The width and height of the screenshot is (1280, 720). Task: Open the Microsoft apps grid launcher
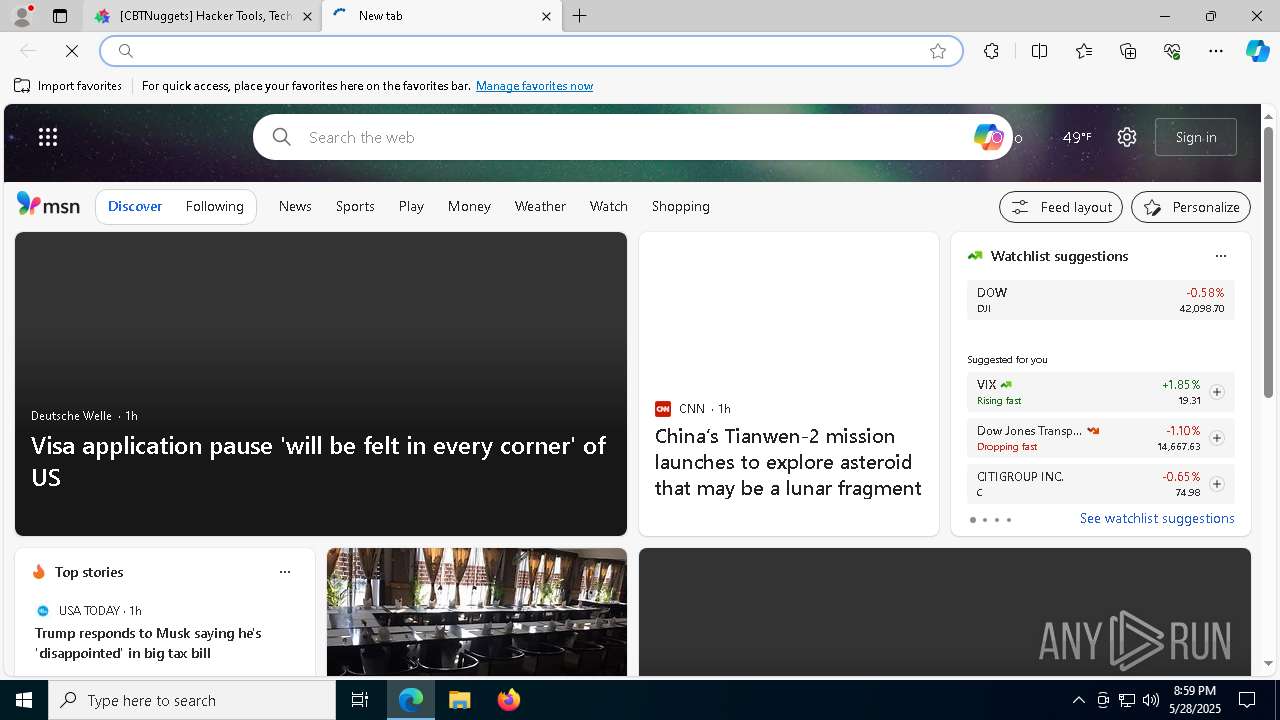click(48, 137)
